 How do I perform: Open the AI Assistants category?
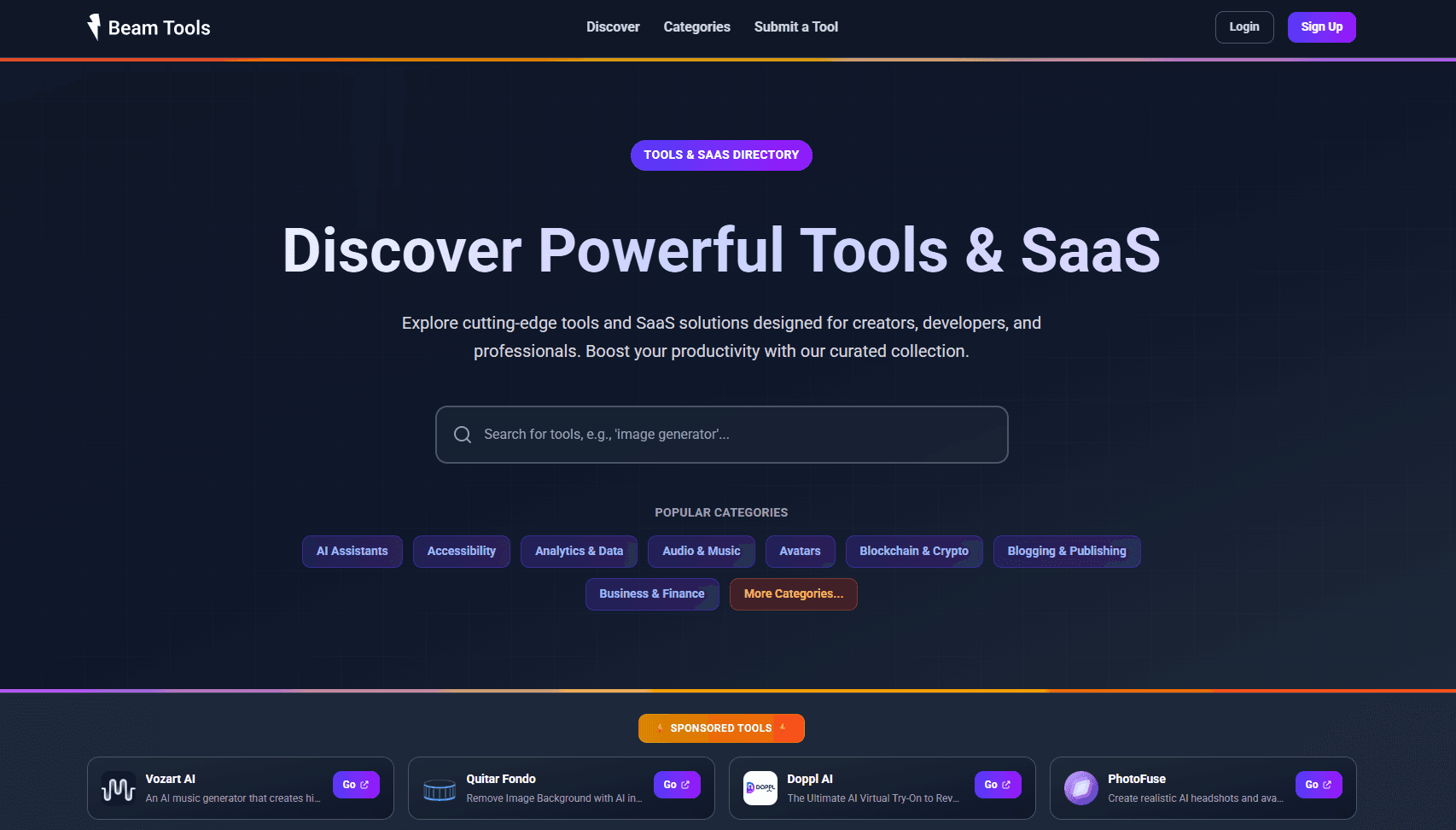click(352, 551)
